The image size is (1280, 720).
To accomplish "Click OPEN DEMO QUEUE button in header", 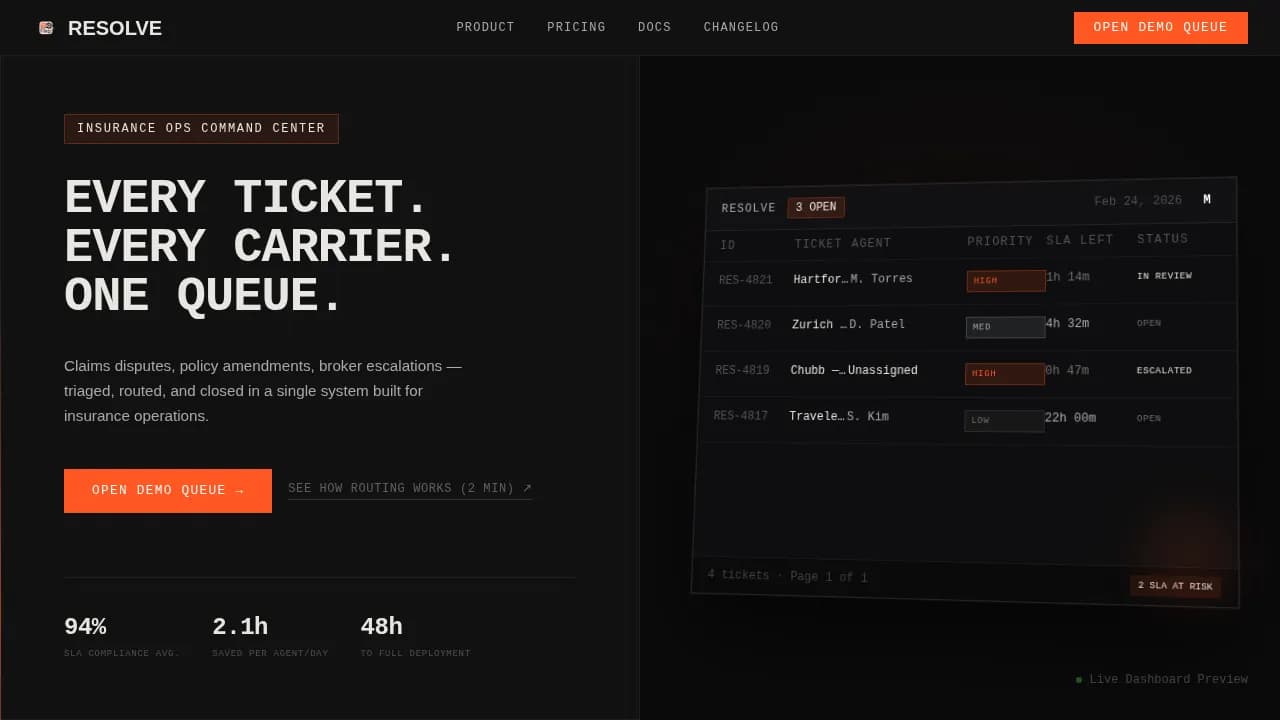I will coord(1160,28).
